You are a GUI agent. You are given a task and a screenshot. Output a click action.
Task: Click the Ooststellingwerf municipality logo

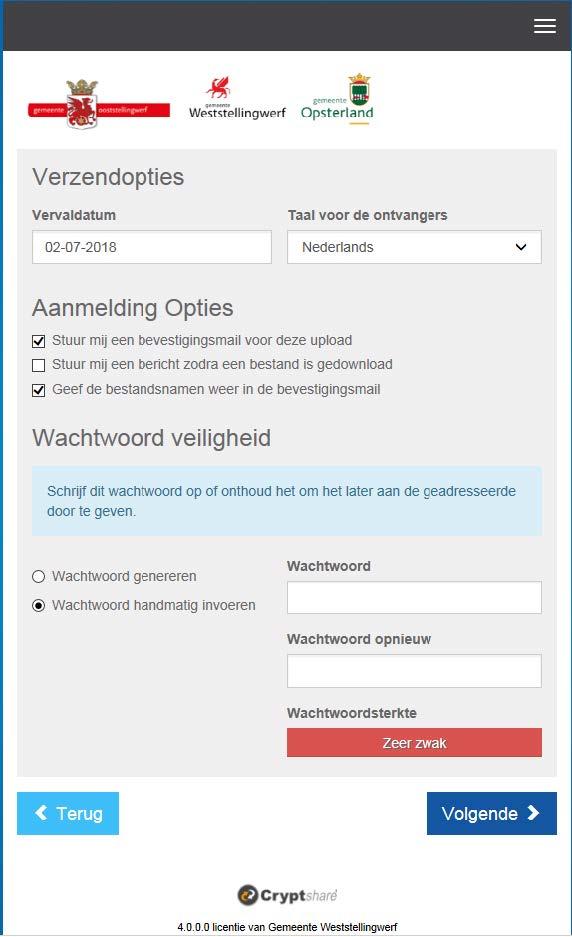pos(99,105)
